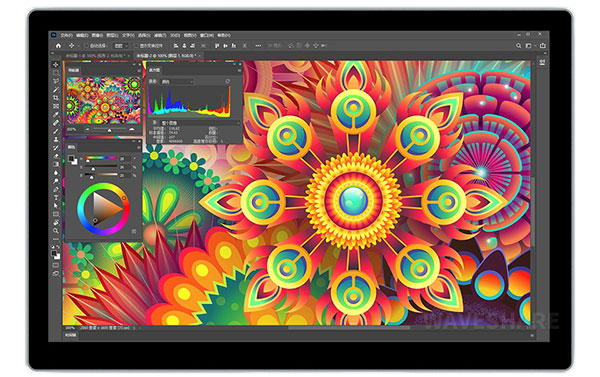This screenshot has height=377, width=600.
Task: Click the Navigator zoom slider
Action: (109, 130)
